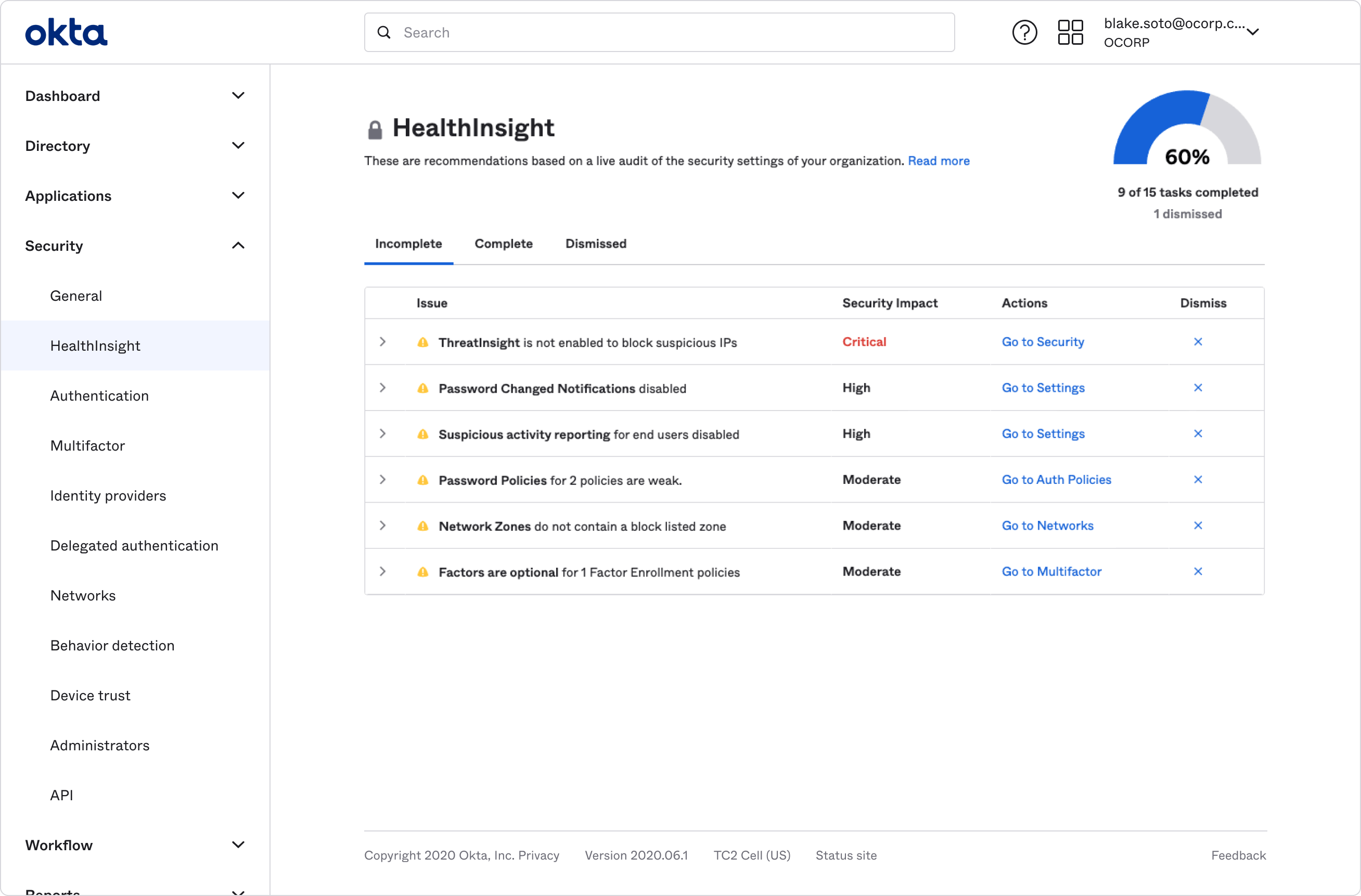Click the warning icon on Network Zones row
Image resolution: width=1361 pixels, height=896 pixels.
[423, 526]
